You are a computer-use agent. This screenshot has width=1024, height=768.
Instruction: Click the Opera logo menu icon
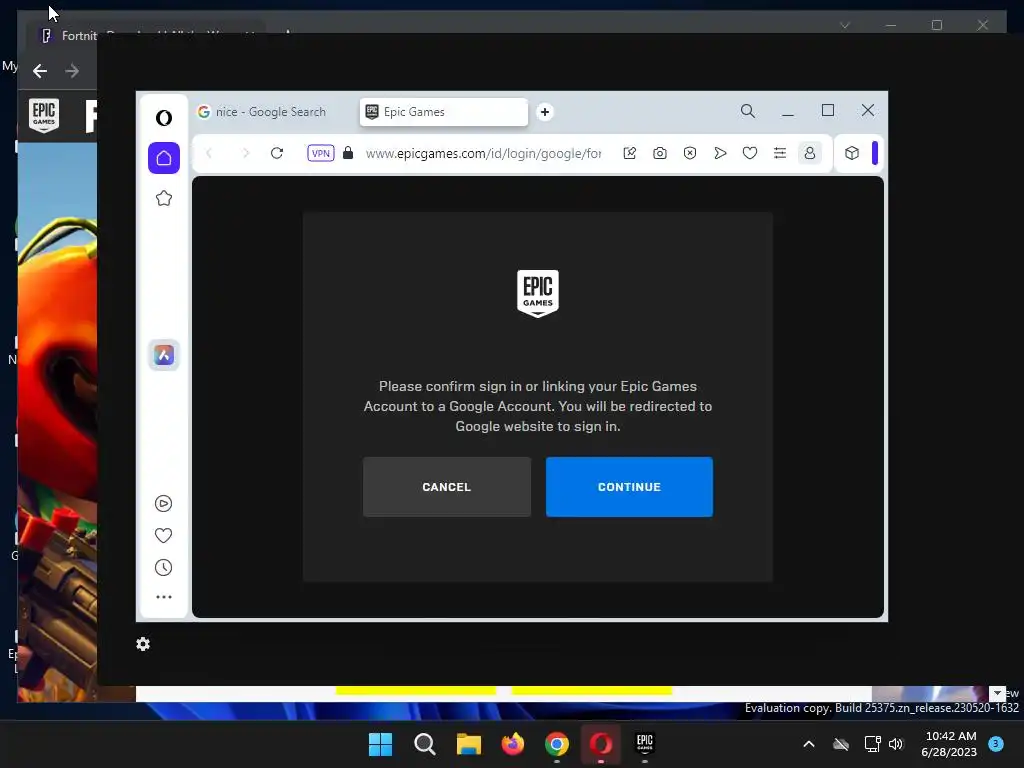point(164,118)
